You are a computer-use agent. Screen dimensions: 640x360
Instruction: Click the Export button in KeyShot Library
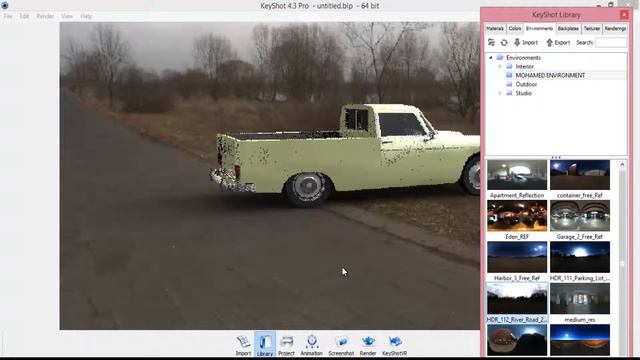point(558,42)
